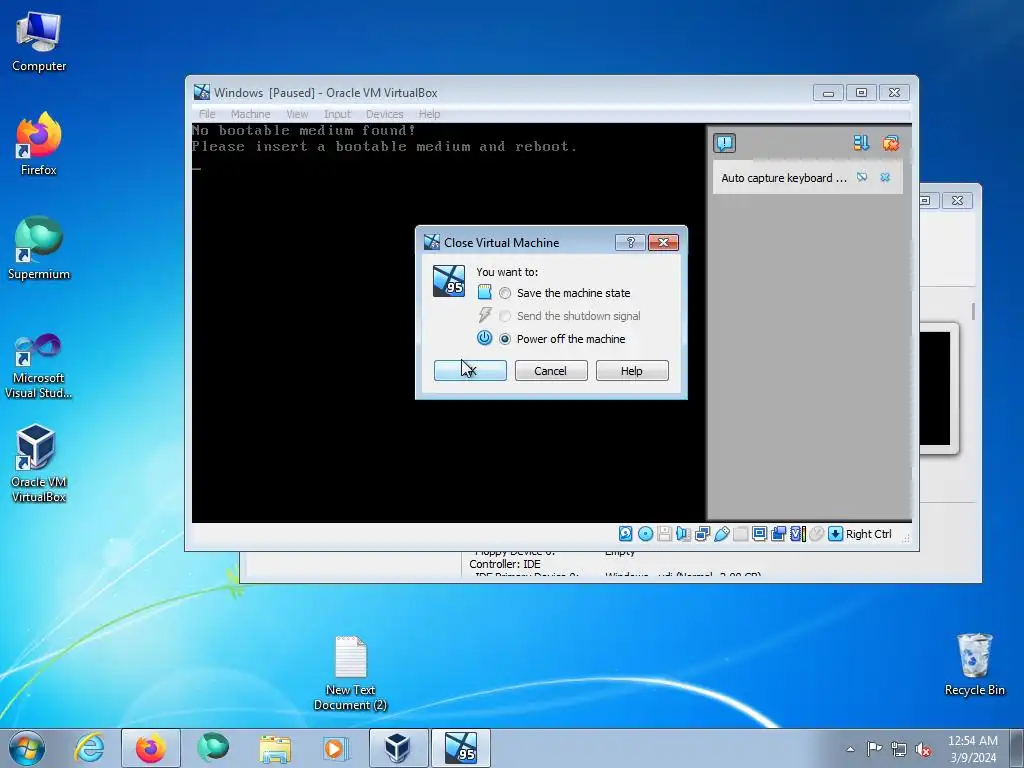This screenshot has width=1024, height=768.
Task: Switch to Firefox in the taskbar
Action: (151, 748)
